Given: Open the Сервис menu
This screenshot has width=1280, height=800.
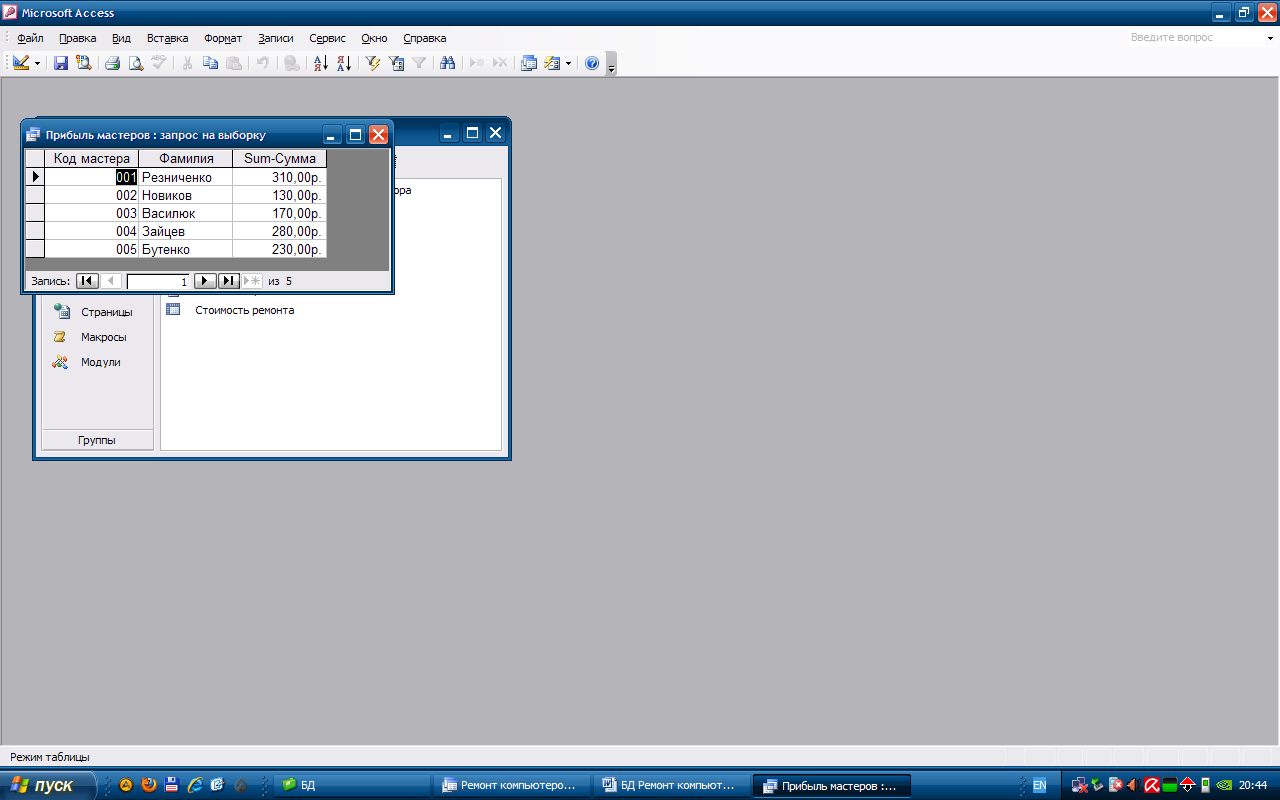Looking at the screenshot, I should [327, 38].
